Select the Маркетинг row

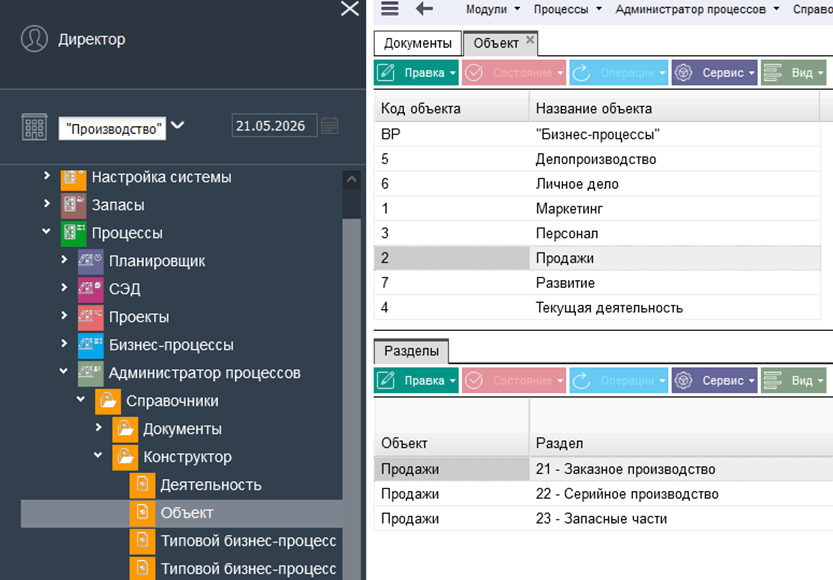(x=598, y=209)
